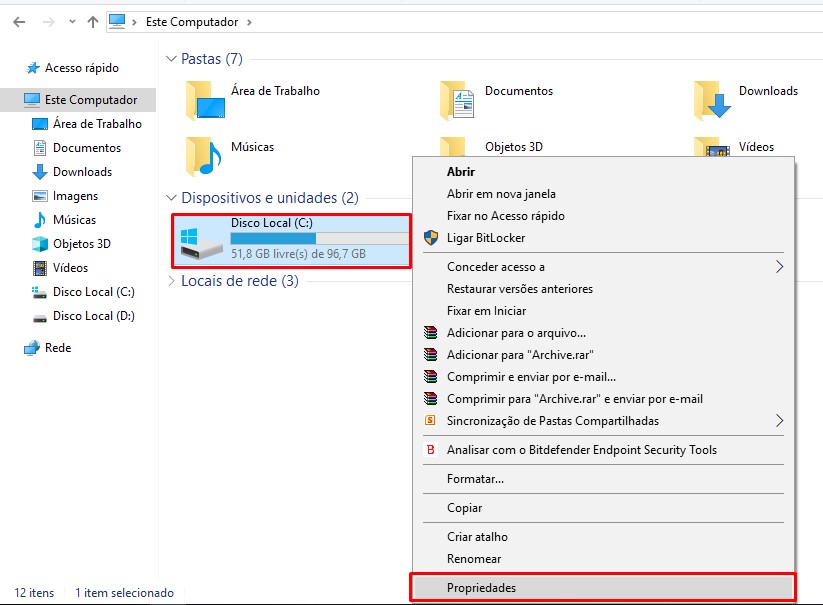Click the Disco Local (C:) usage bar
Viewport: 823px width, 605px height.
click(x=319, y=239)
